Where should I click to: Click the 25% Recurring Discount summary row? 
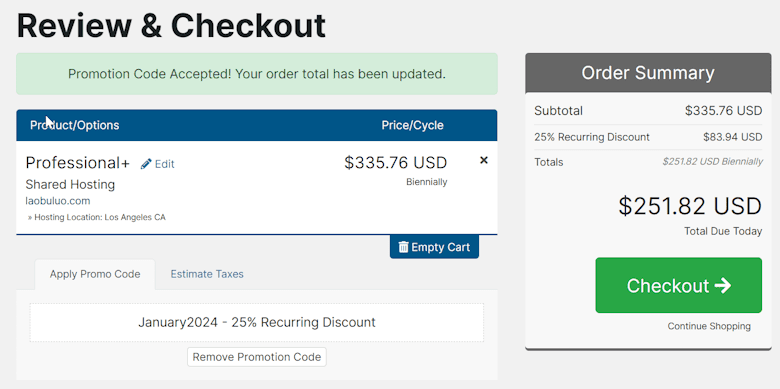pyautogui.click(x=648, y=137)
